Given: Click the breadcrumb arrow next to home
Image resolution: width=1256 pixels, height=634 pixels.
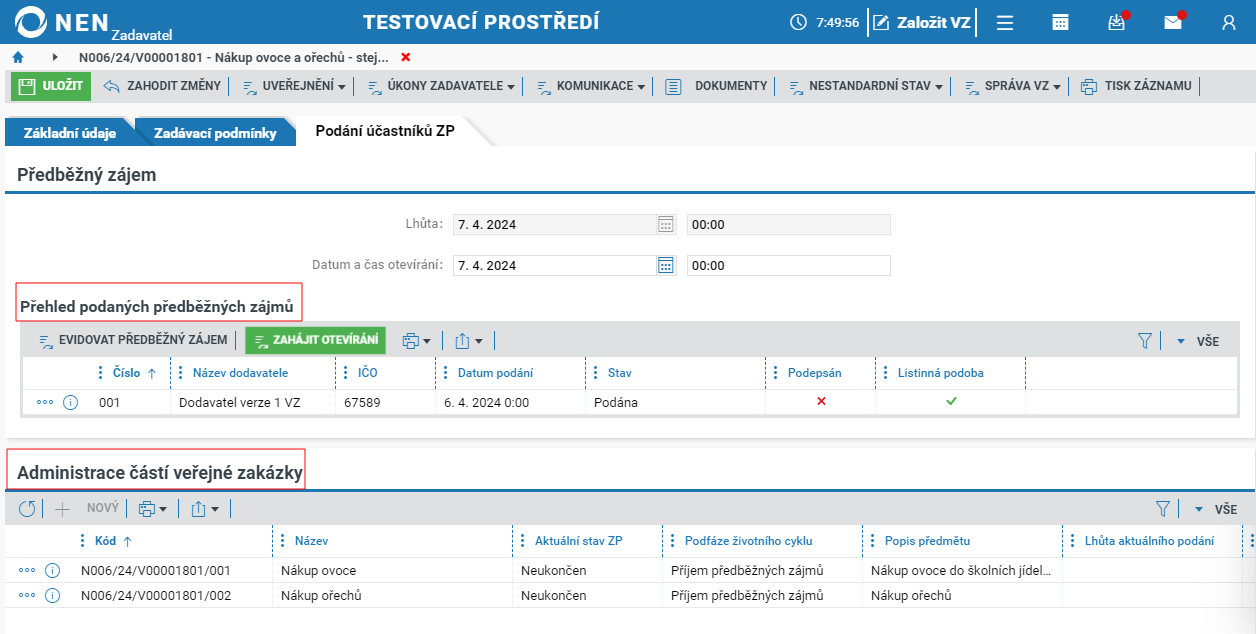Looking at the screenshot, I should 55,57.
